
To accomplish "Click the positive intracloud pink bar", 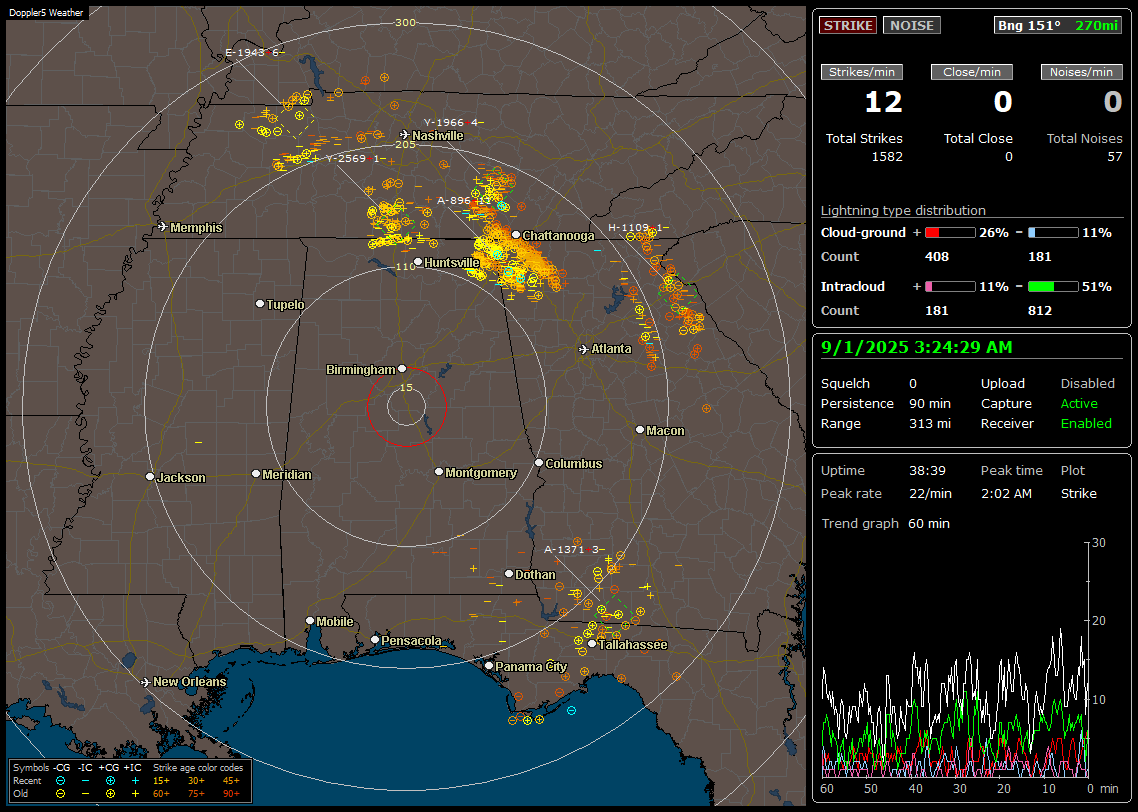I will click(950, 287).
